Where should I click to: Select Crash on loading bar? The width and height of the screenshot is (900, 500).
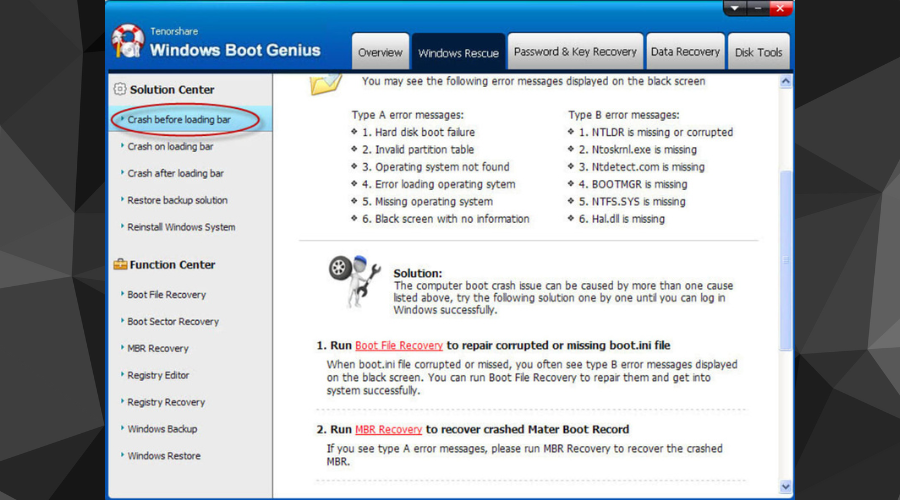pyautogui.click(x=170, y=146)
